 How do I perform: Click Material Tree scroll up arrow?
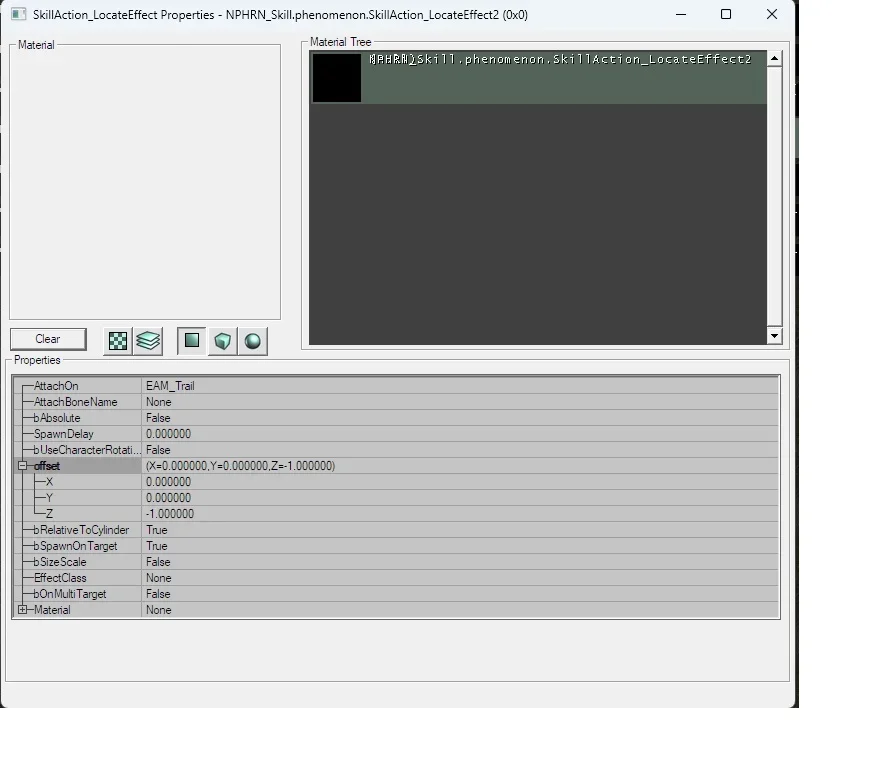click(x=774, y=59)
